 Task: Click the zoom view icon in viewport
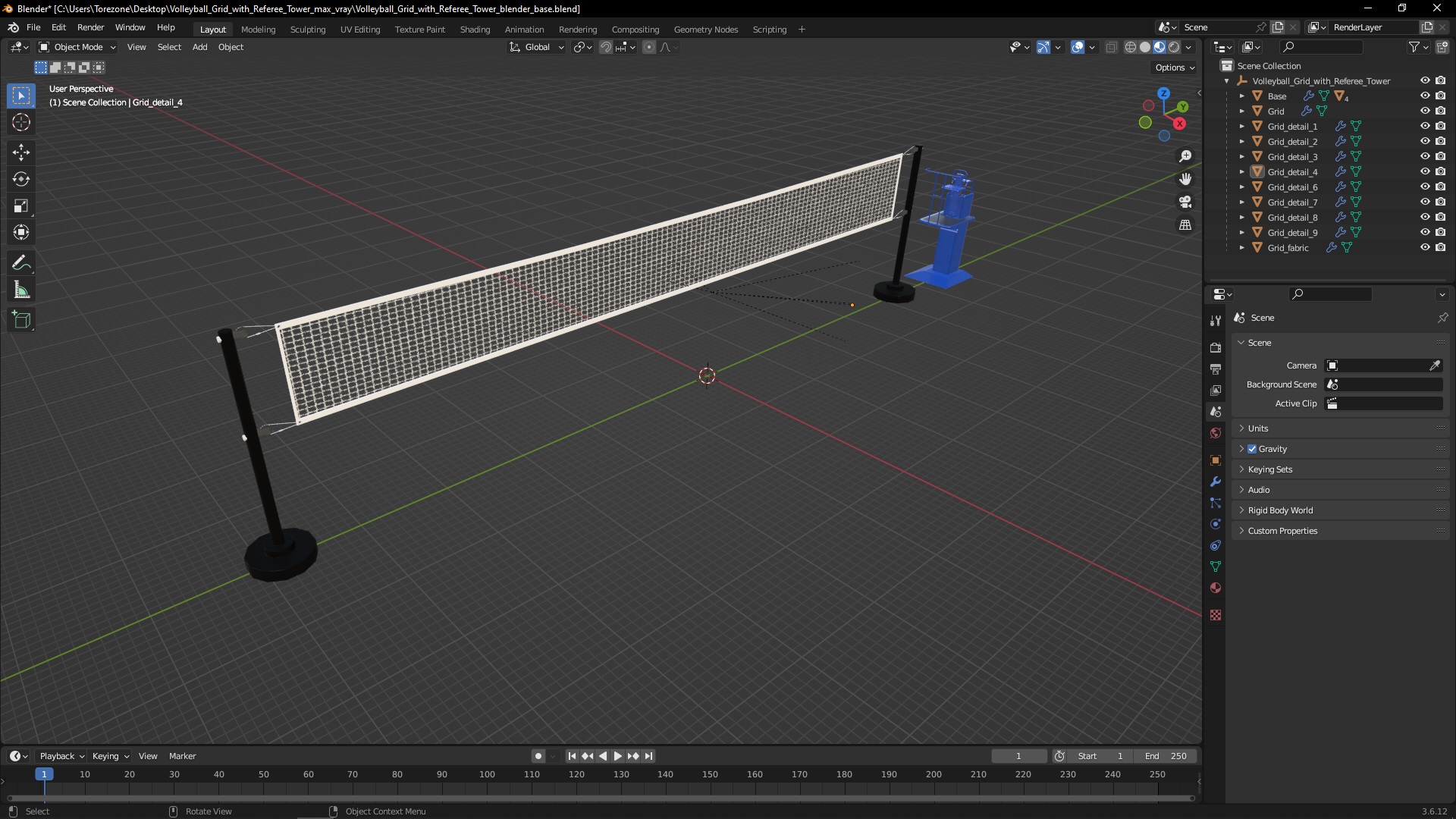1185,156
